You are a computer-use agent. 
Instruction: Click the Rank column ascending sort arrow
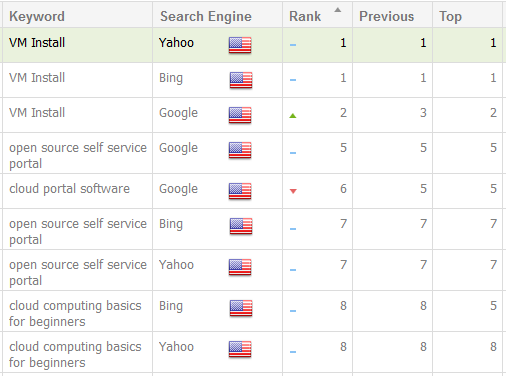click(x=338, y=10)
